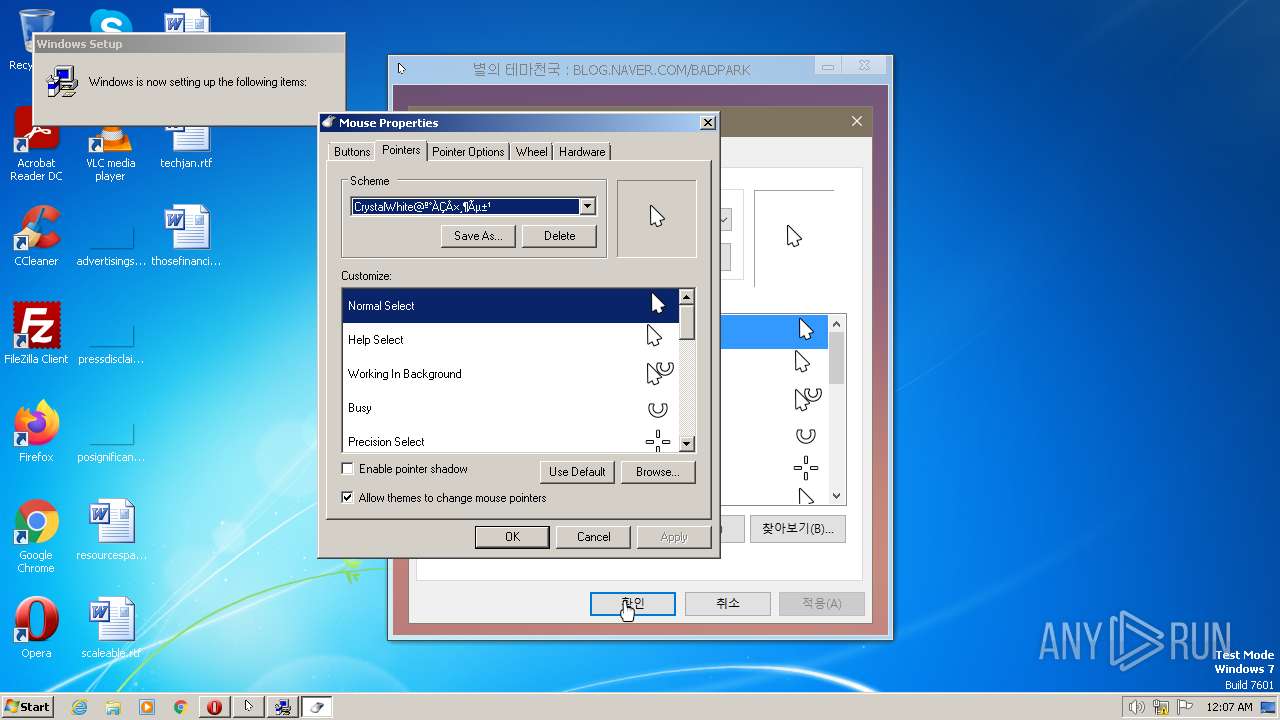Expand the Scheme dropdown list

[588, 207]
